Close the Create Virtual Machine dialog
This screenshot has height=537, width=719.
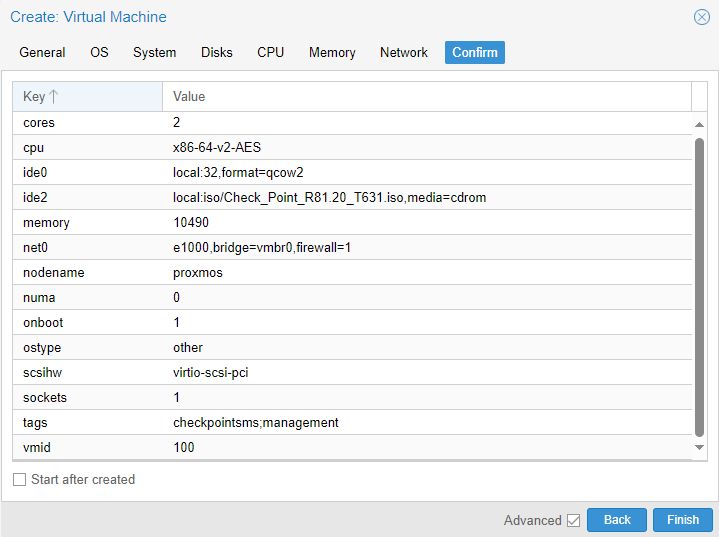[x=702, y=17]
